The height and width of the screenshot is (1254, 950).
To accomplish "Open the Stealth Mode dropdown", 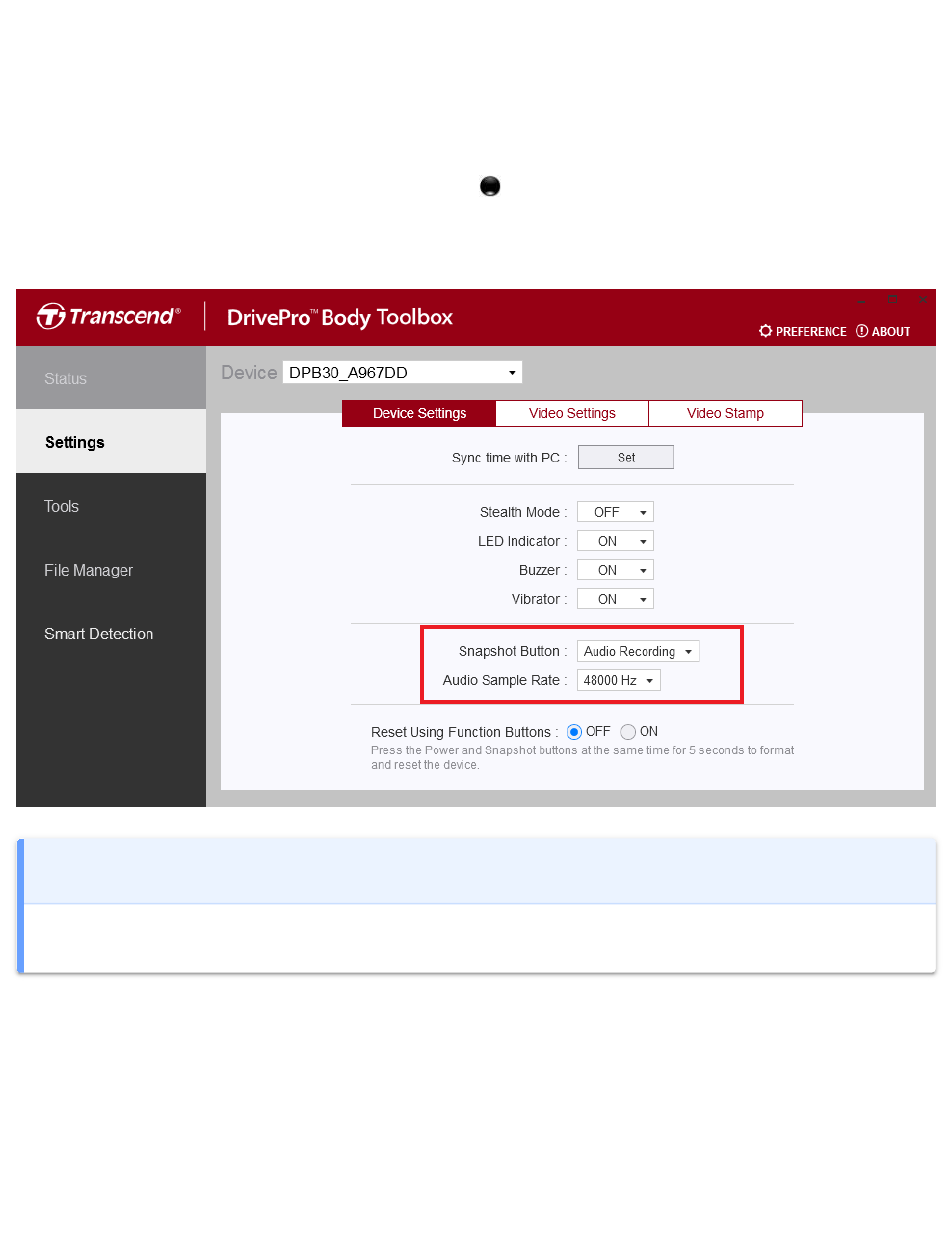I will pos(615,512).
